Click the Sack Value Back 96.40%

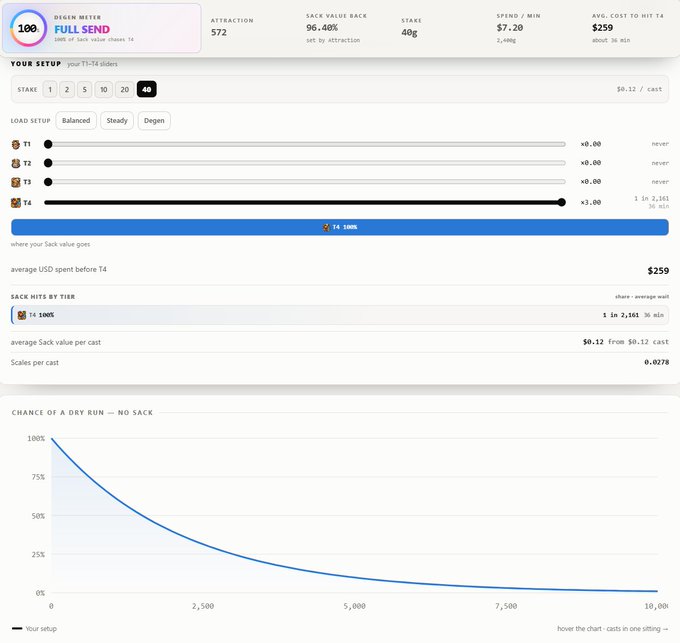tap(322, 28)
